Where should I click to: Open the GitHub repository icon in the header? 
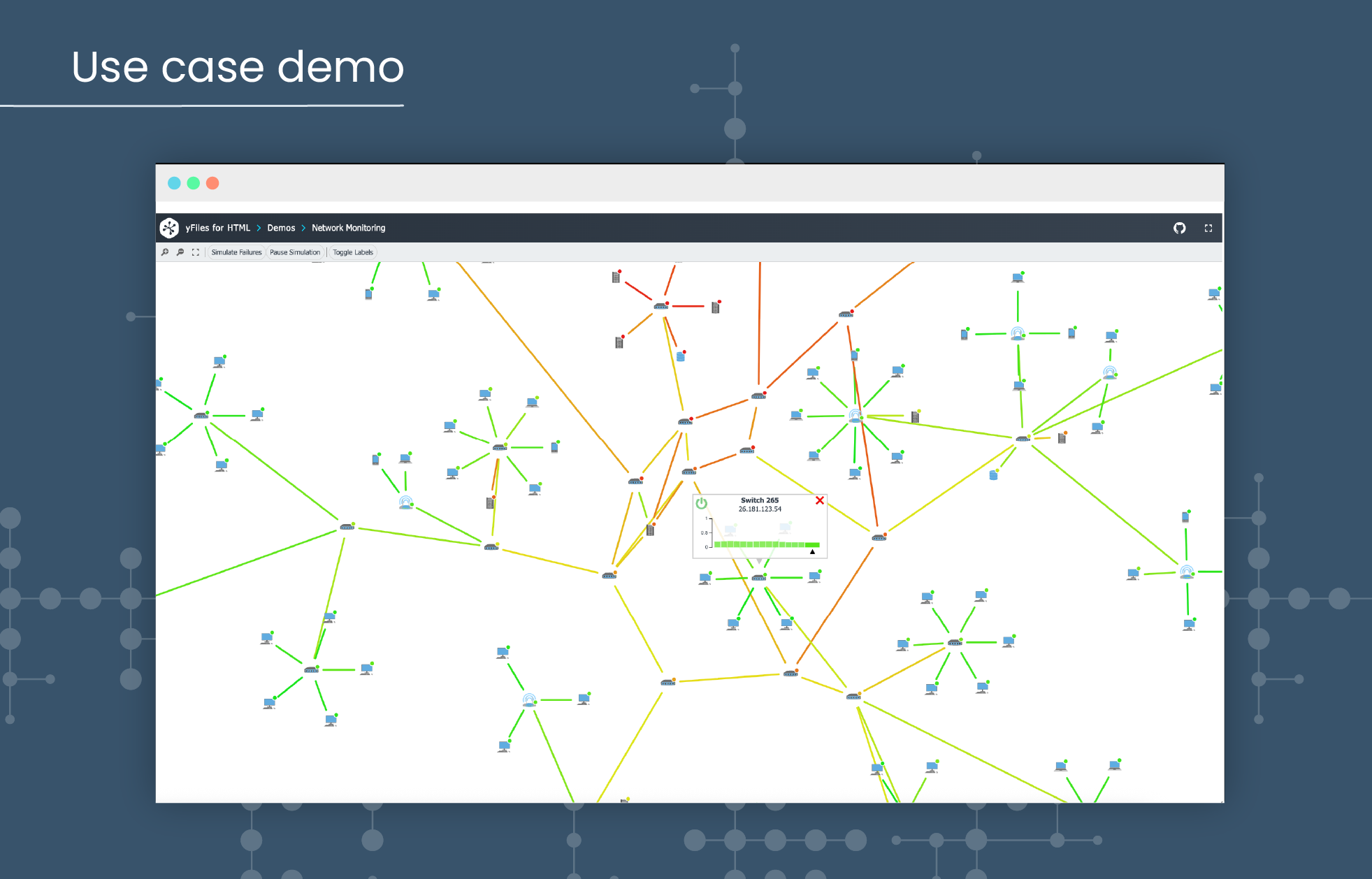1180,228
